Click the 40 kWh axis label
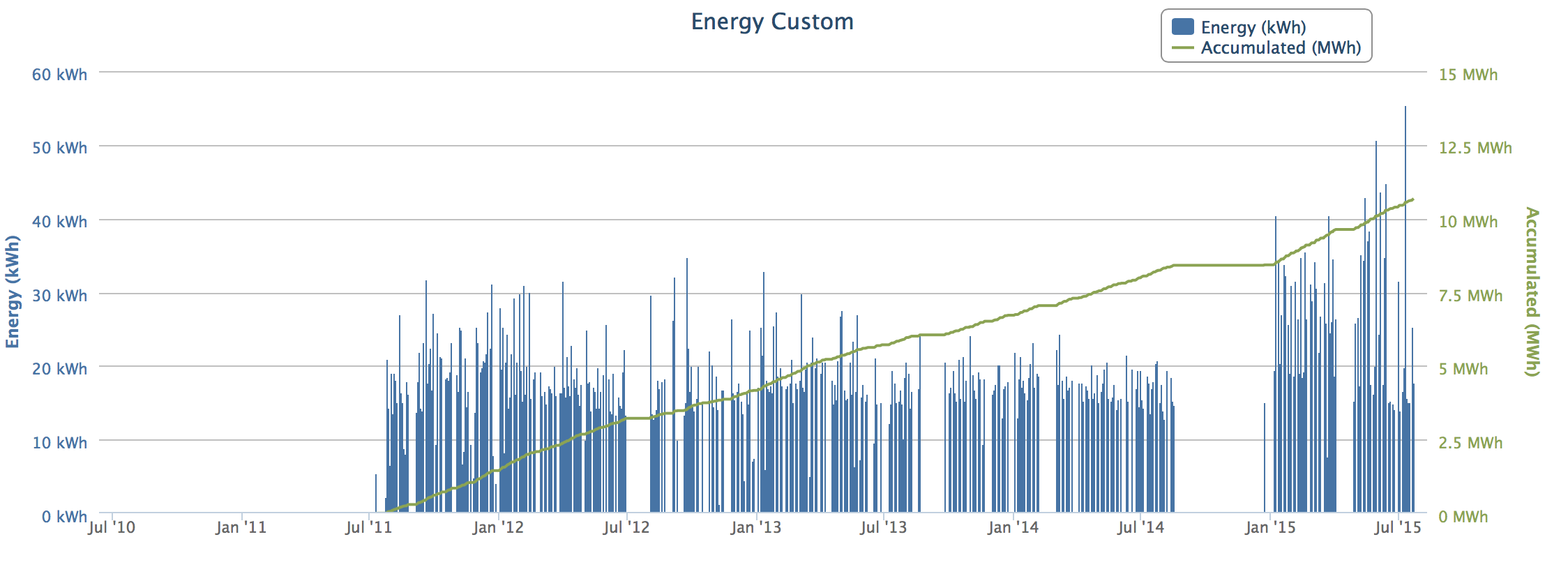Screen dimensions: 1568x583 click(x=59, y=222)
